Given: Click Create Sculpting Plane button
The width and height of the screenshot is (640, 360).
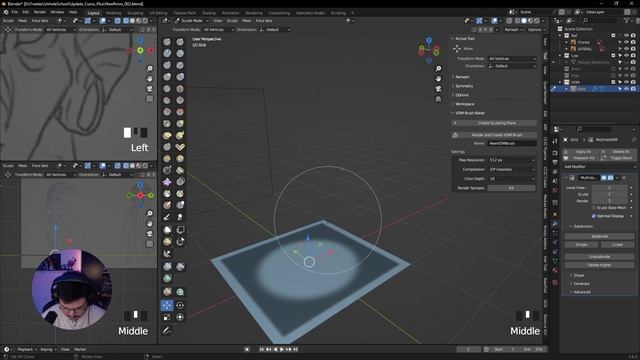Looking at the screenshot, I should pos(494,123).
